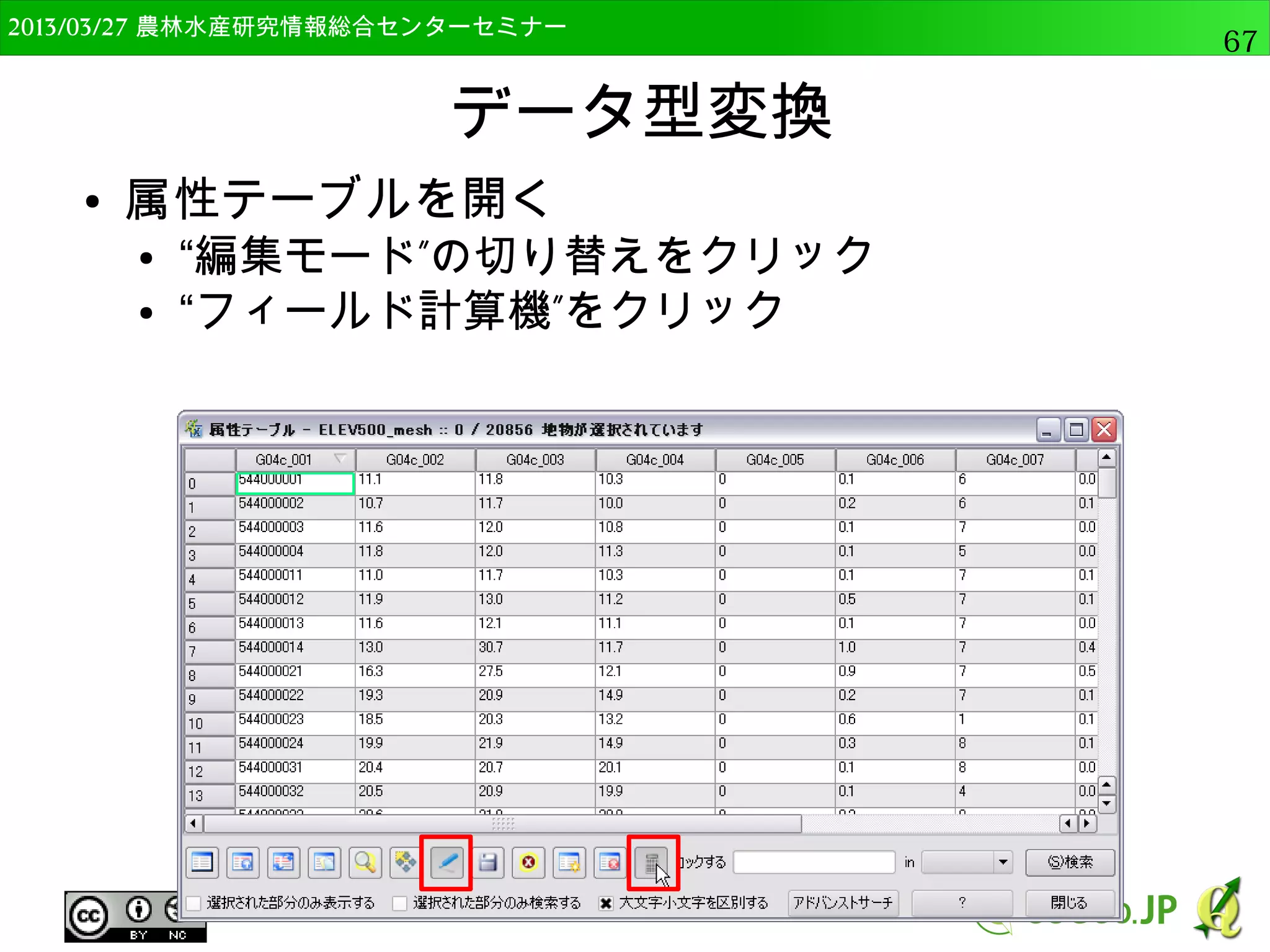The width and height of the screenshot is (1270, 952).
Task: Click Zoom map to selected rows magnifier
Action: point(365,862)
